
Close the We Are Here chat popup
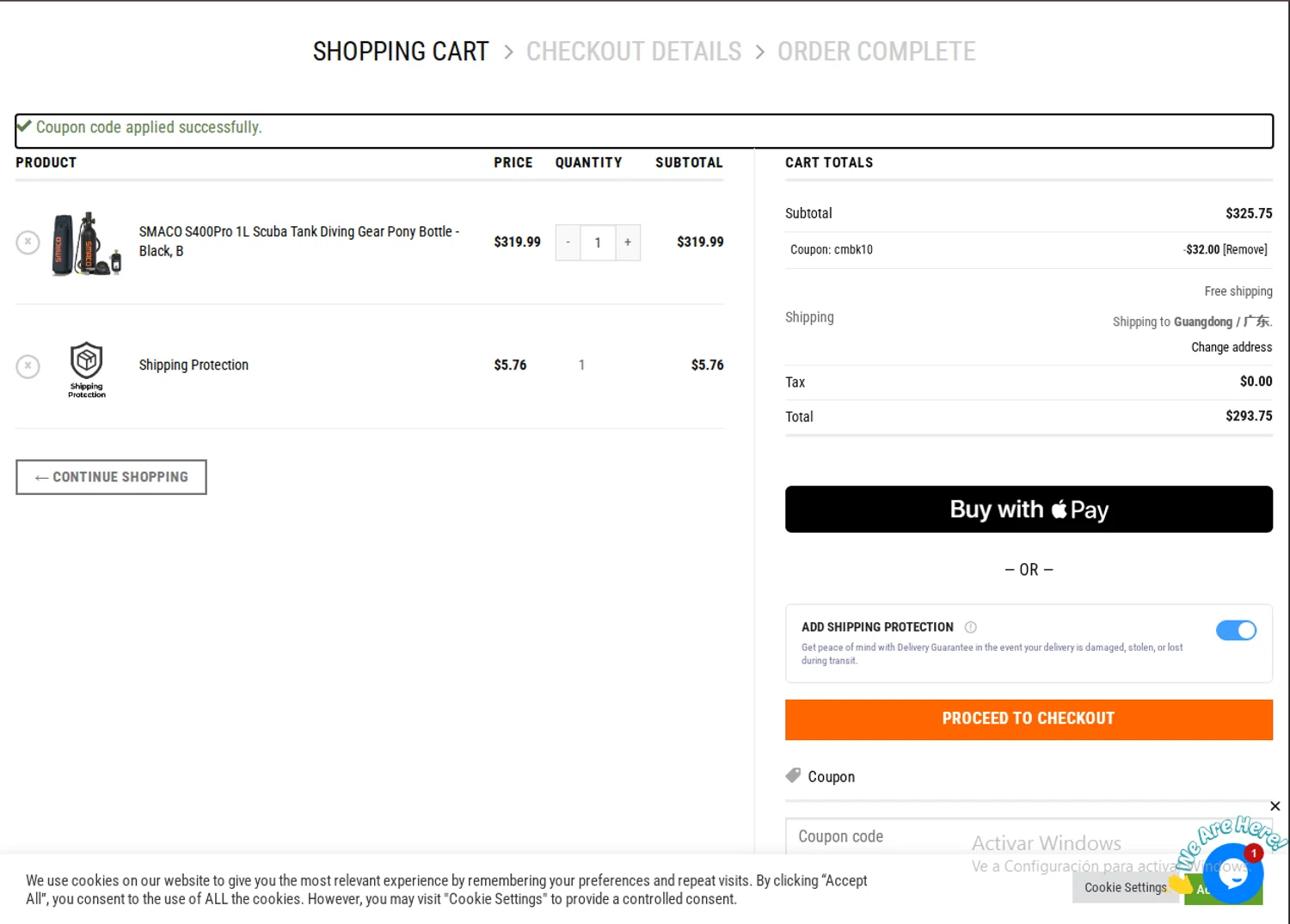[1275, 806]
